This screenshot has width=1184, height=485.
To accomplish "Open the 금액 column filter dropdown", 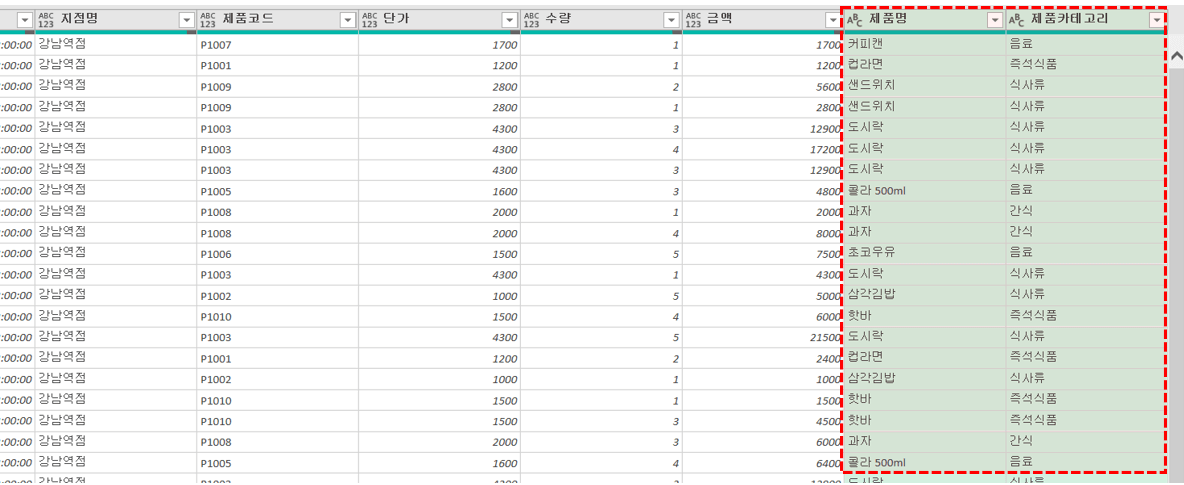I will (x=833, y=20).
